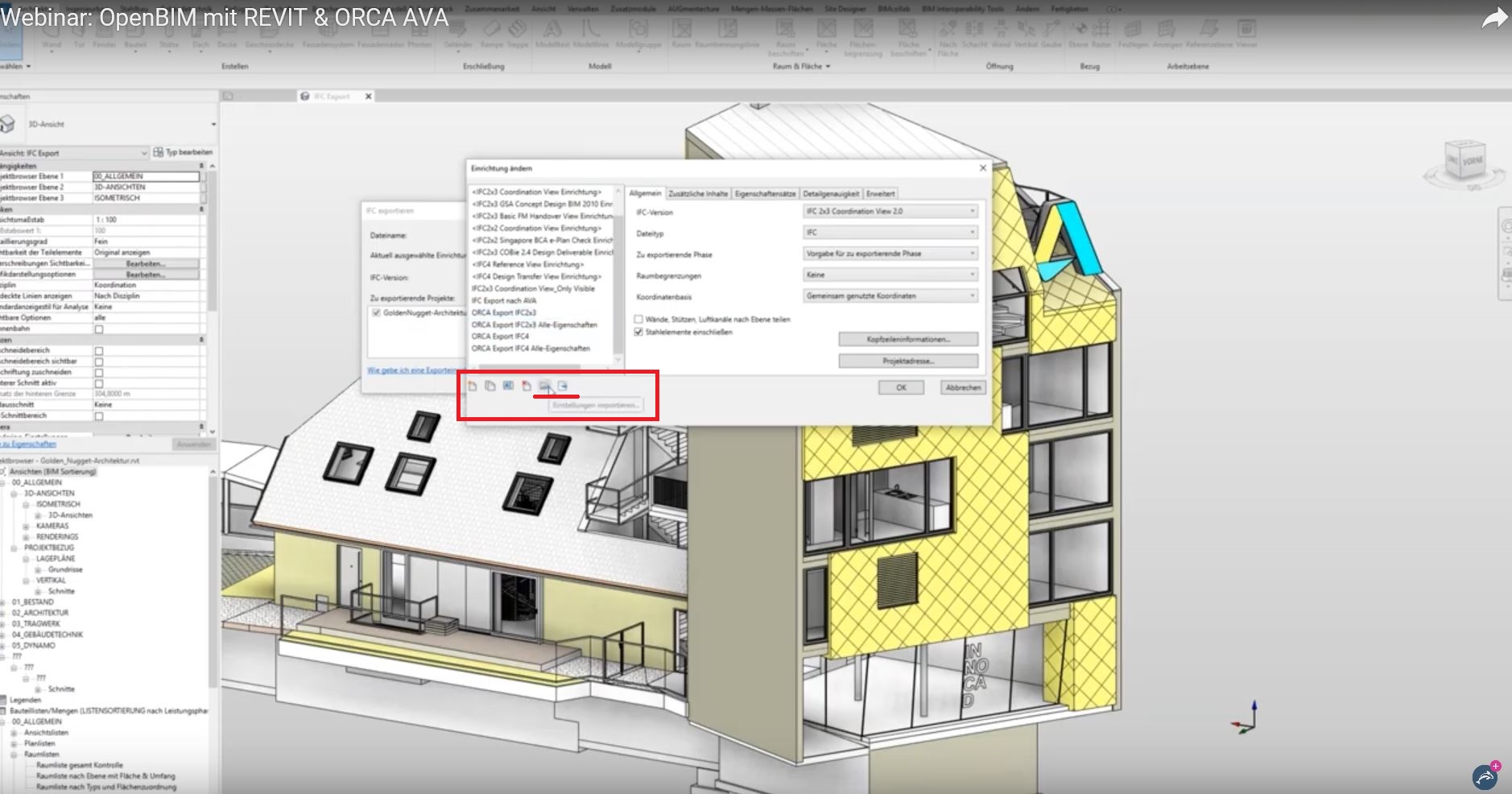Image resolution: width=1512 pixels, height=794 pixels.
Task: Click the rename setup icon
Action: (x=508, y=387)
